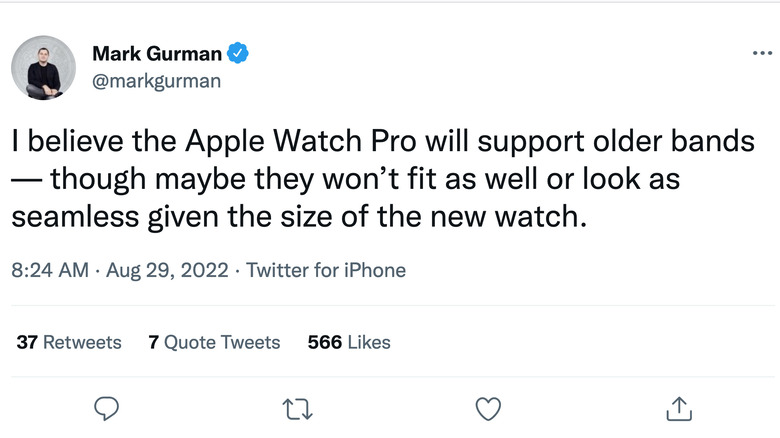This screenshot has height=438, width=780.
Task: Like the tweet with the heart icon
Action: [x=487, y=407]
